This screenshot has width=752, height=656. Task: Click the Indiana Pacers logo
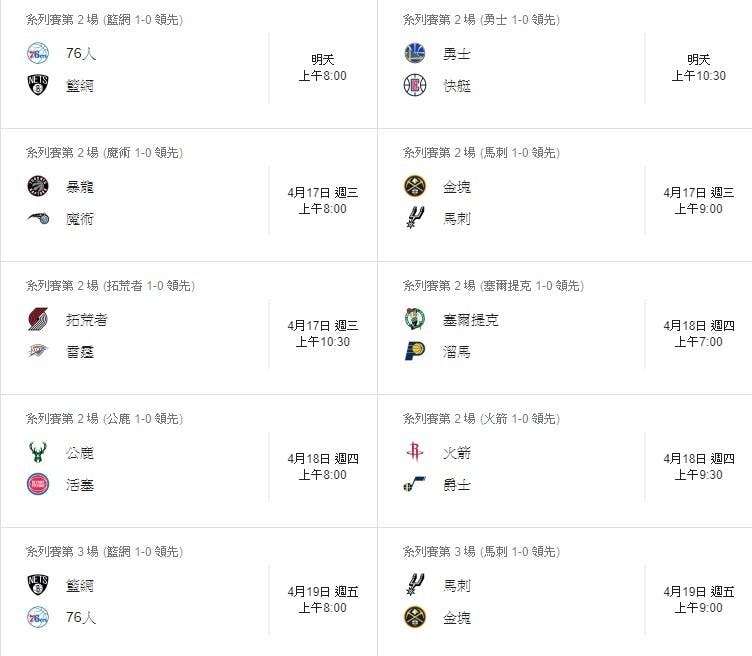click(414, 352)
